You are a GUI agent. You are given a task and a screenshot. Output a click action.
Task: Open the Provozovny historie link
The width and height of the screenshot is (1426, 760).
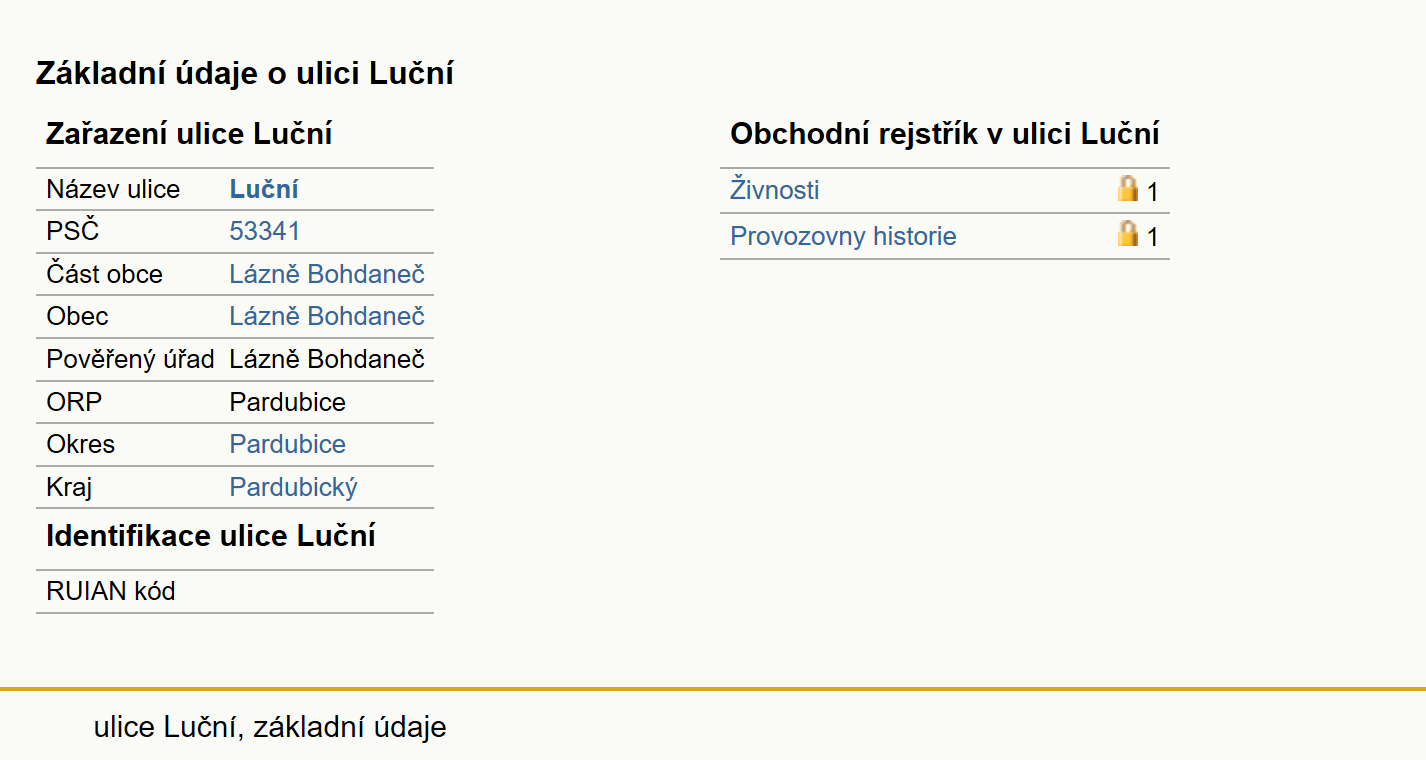click(843, 236)
